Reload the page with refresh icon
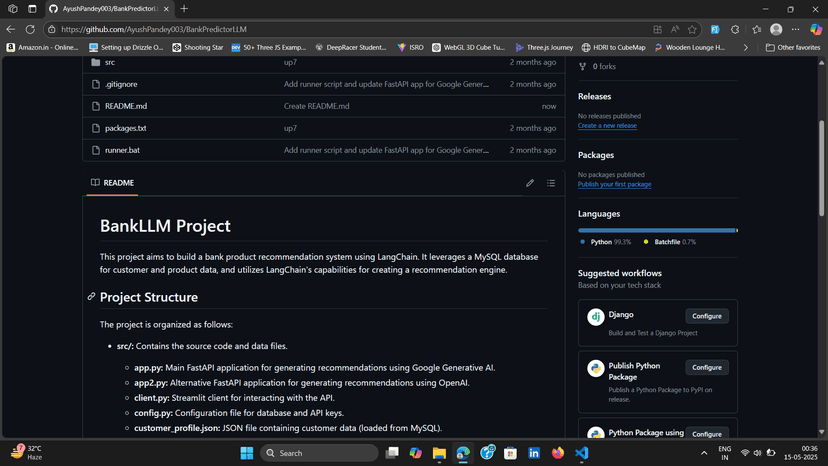828x466 pixels. coord(30,30)
